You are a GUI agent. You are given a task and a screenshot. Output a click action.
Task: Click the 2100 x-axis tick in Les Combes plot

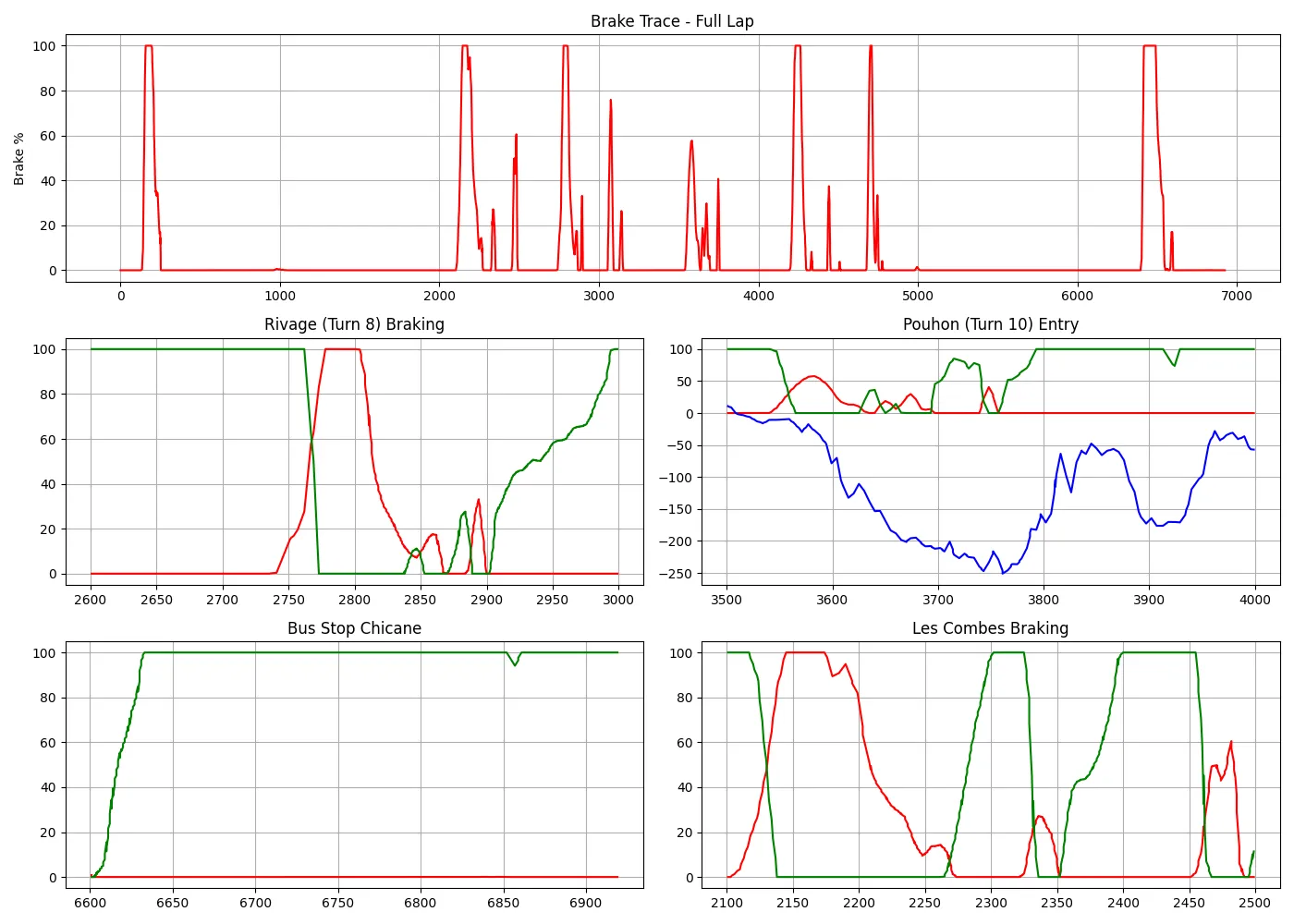[726, 903]
